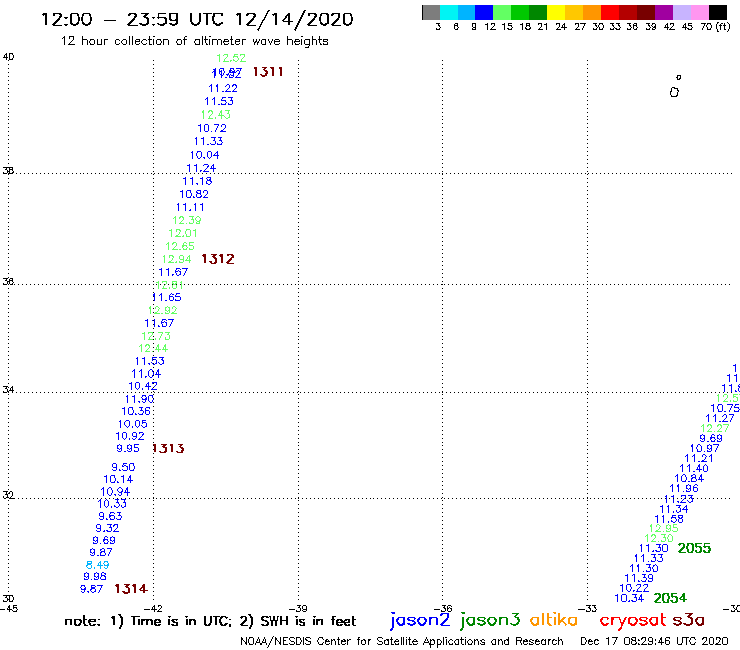
Task: Click the wave height value 11.24
Action: point(201,168)
